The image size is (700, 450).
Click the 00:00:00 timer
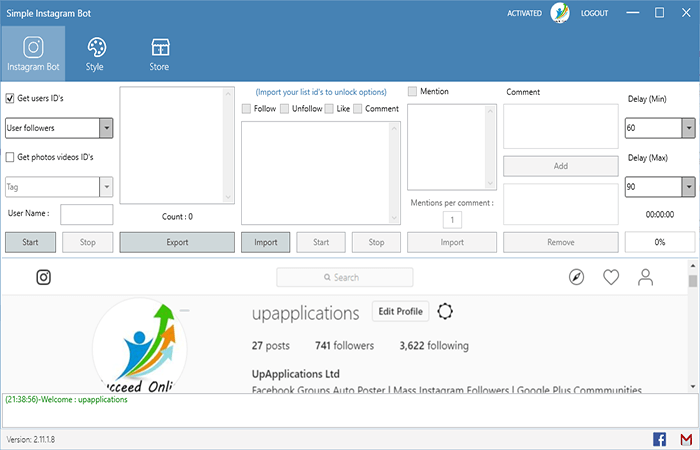coord(660,215)
